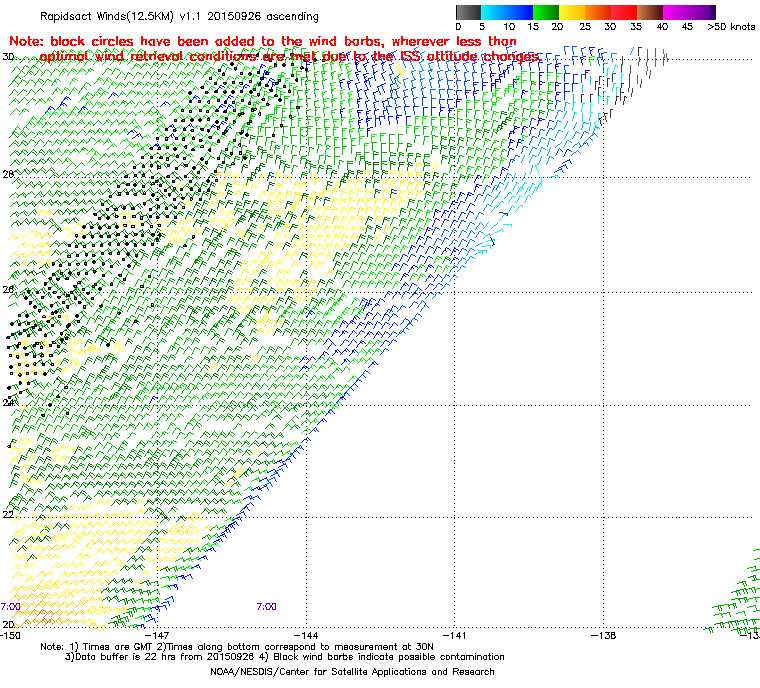The image size is (760, 688).
Task: Click the longitude axis label '-138'
Action: pyautogui.click(x=603, y=635)
